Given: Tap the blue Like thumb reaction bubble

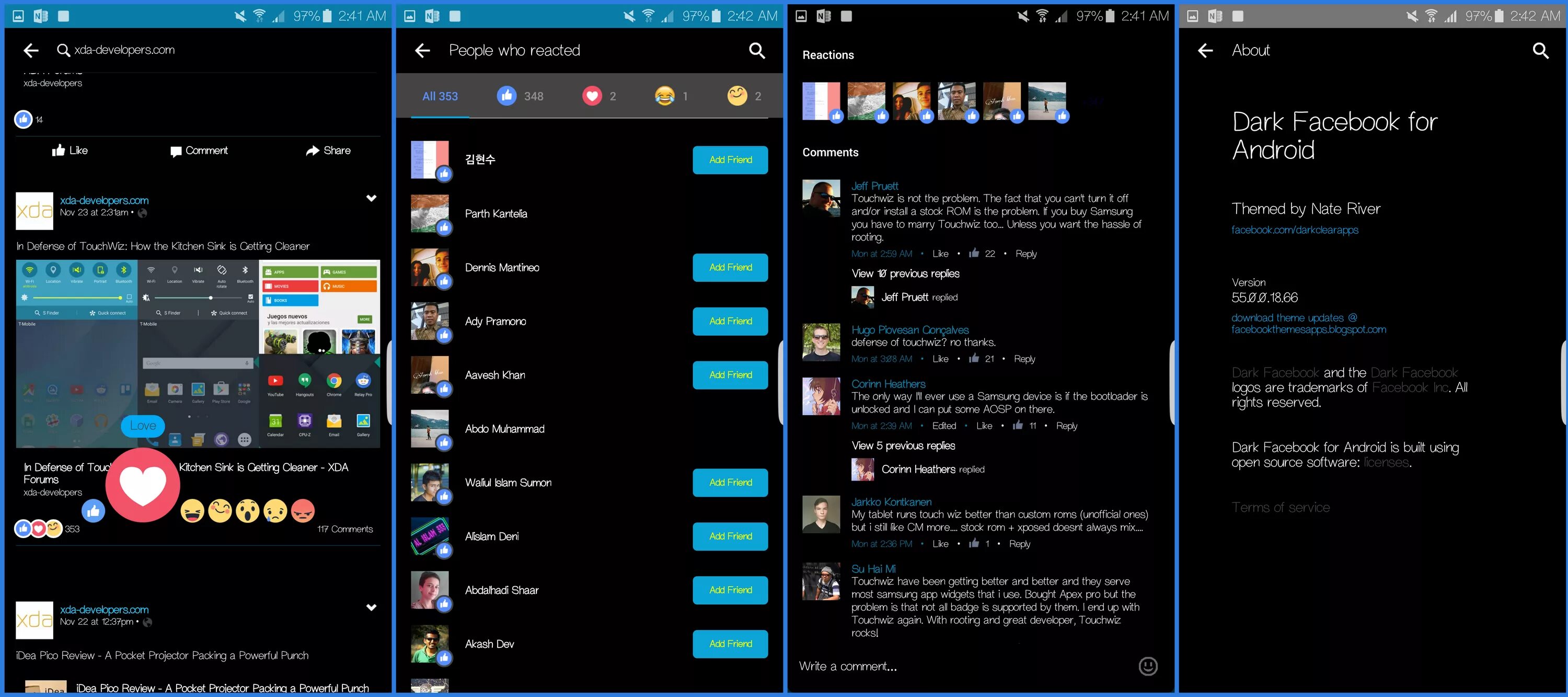Looking at the screenshot, I should [x=93, y=511].
